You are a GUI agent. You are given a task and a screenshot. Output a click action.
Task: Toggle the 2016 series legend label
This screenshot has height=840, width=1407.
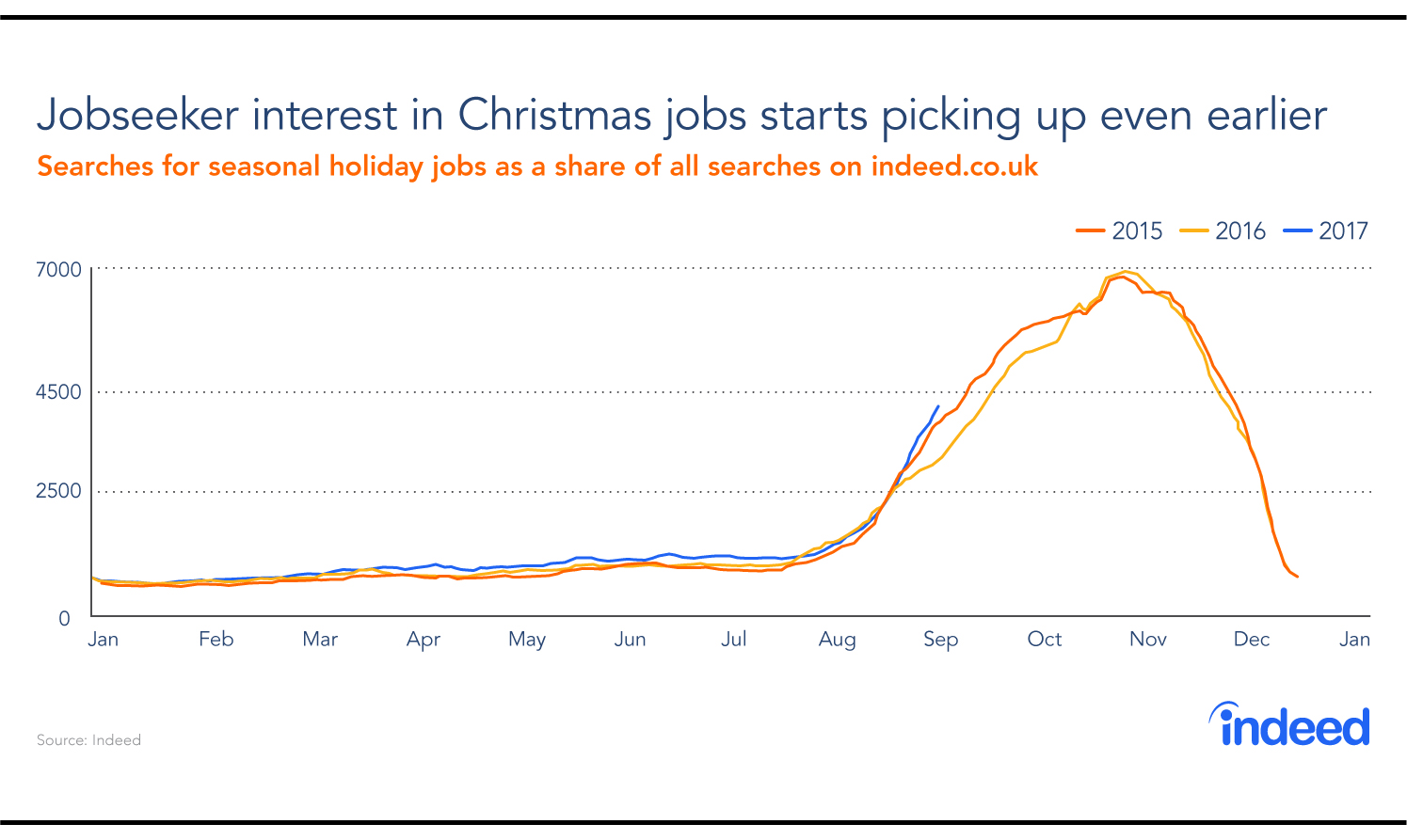tap(1240, 230)
